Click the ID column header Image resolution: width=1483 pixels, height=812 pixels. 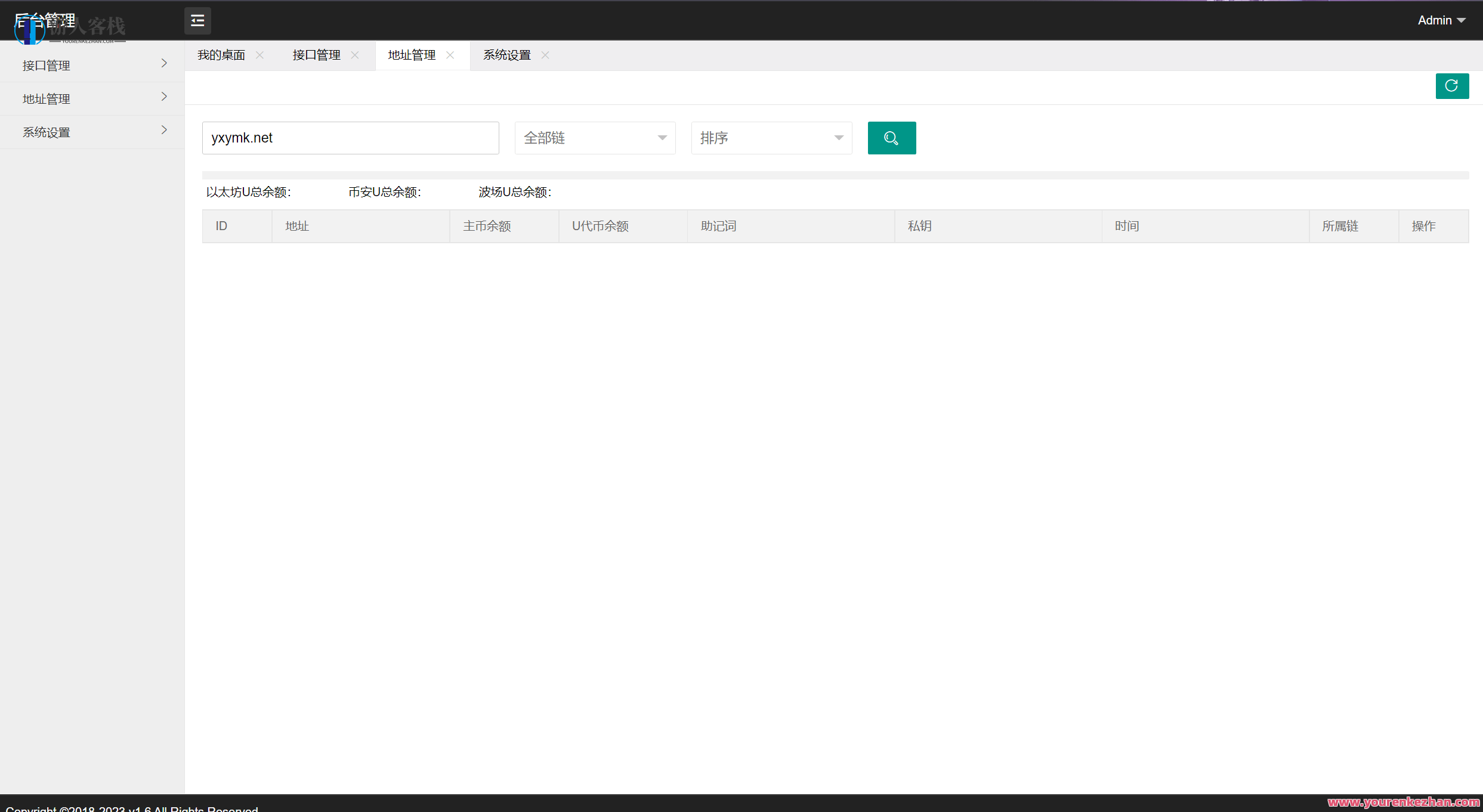[221, 226]
